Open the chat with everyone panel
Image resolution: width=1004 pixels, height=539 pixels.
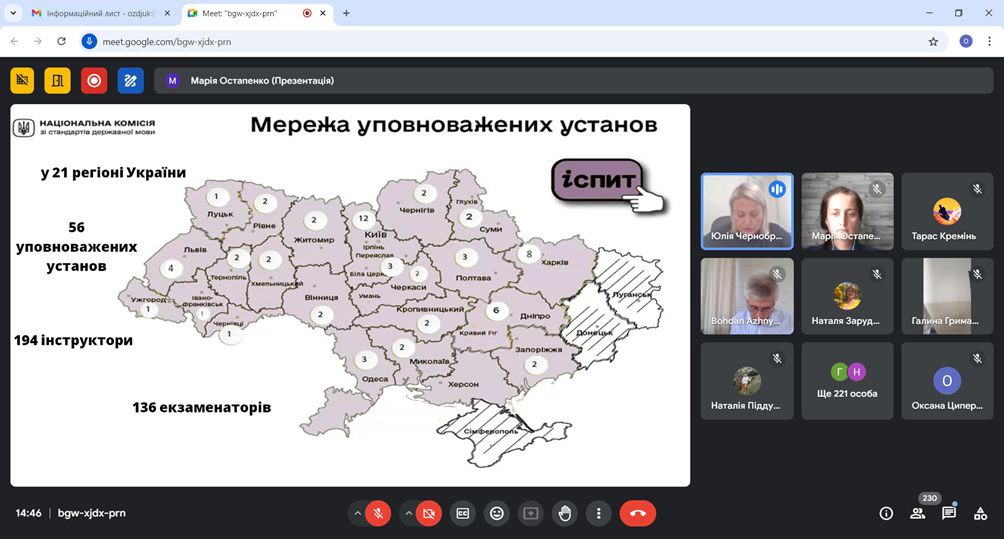(948, 513)
